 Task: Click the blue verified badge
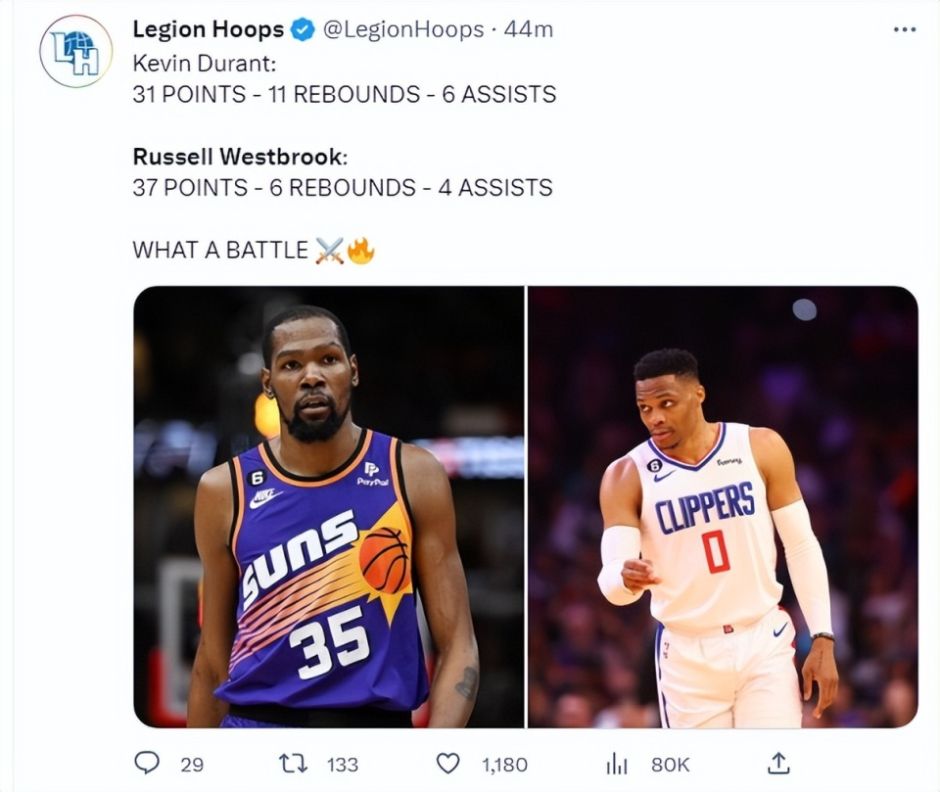302,31
